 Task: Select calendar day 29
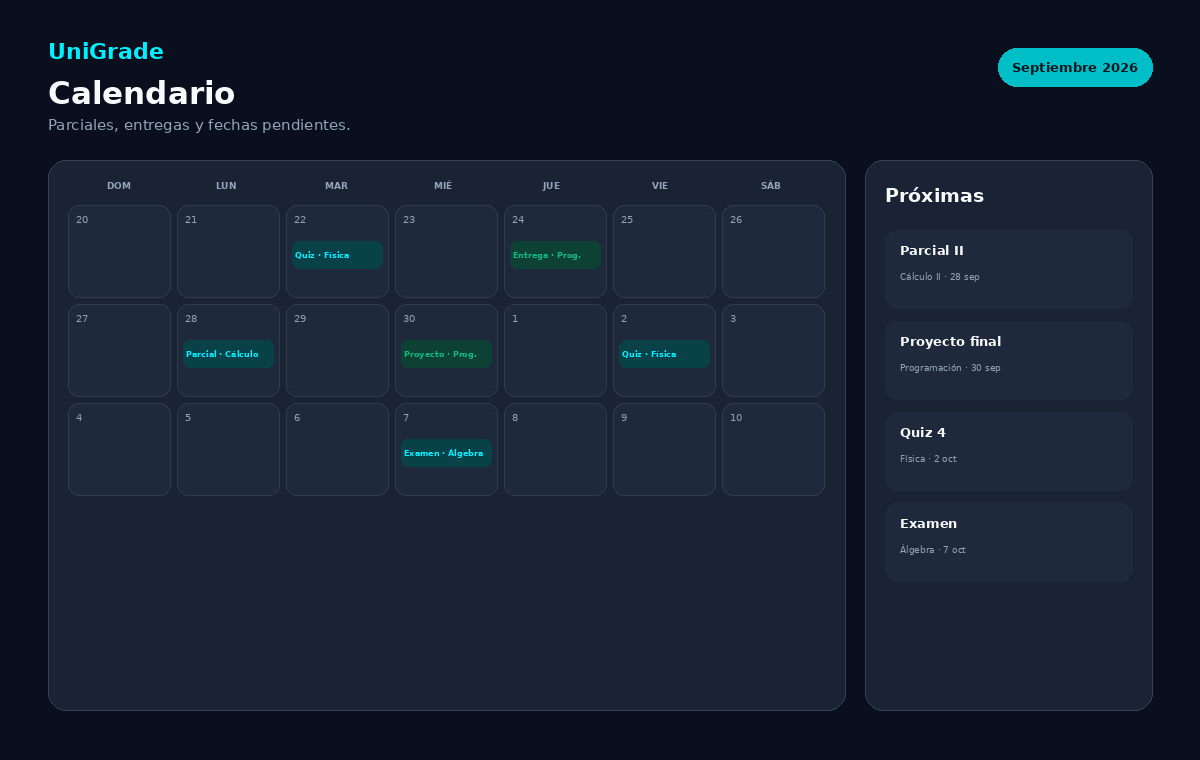coord(337,350)
